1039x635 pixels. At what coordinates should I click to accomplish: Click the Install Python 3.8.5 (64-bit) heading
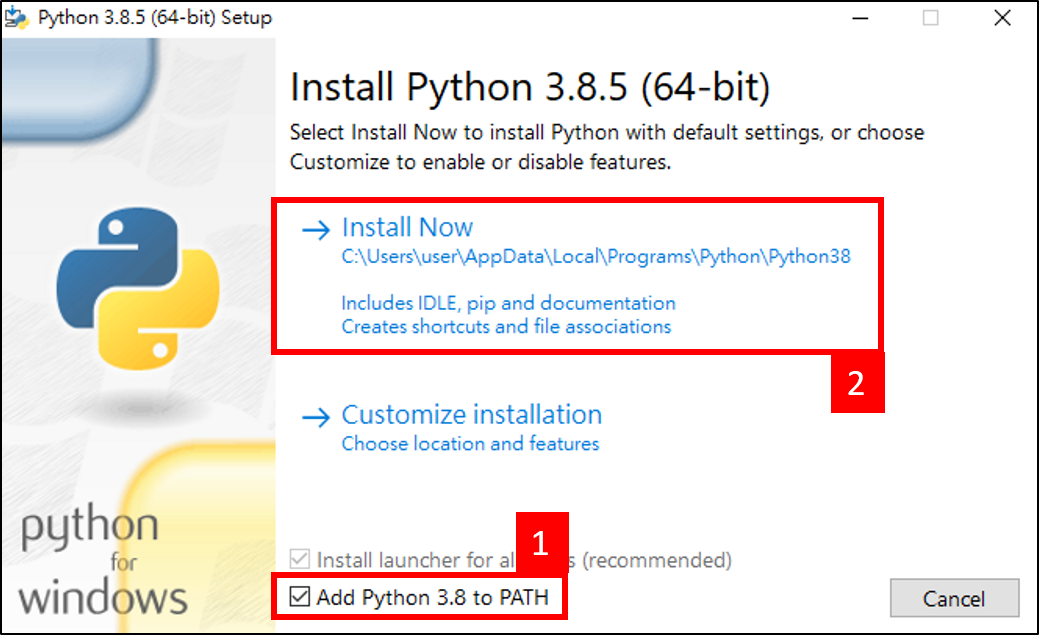(530, 87)
